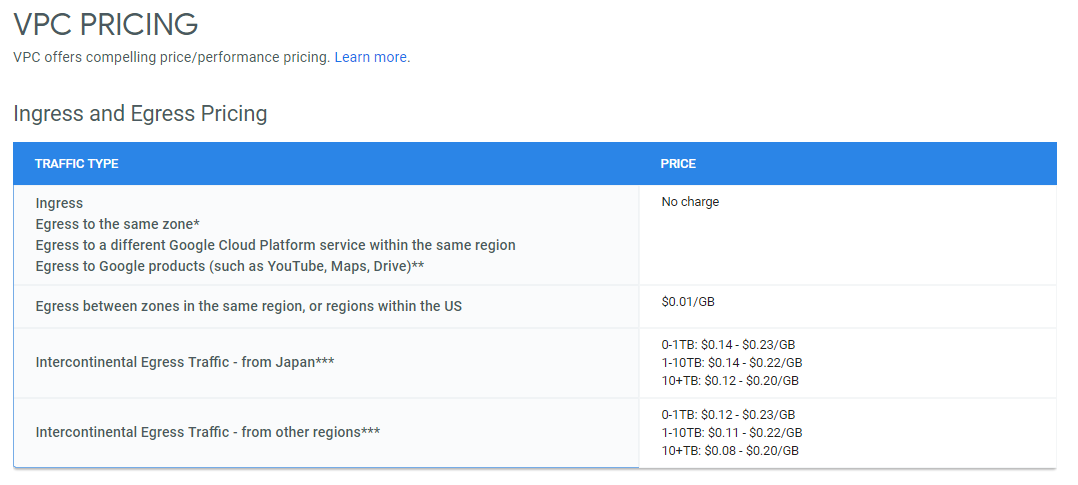Image resolution: width=1078 pixels, height=485 pixels.
Task: Click the Egress to the same zone text
Action: click(118, 224)
